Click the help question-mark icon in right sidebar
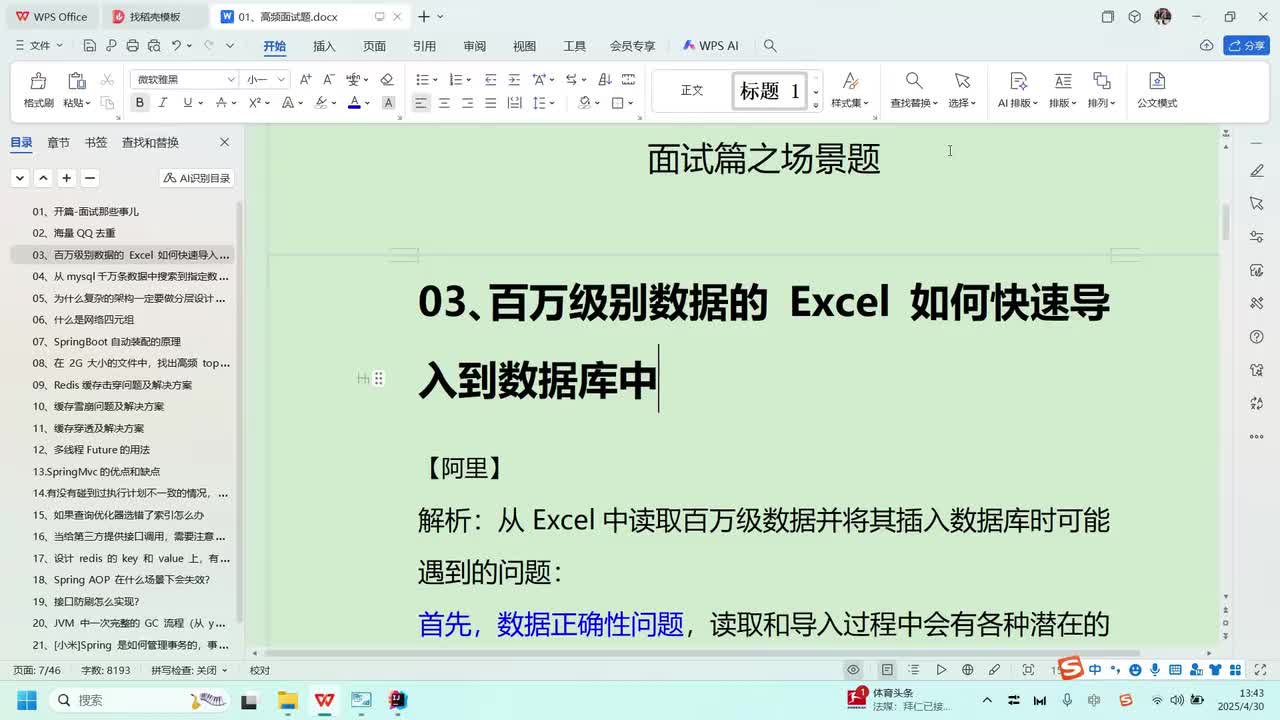The image size is (1280, 720). (1257, 338)
